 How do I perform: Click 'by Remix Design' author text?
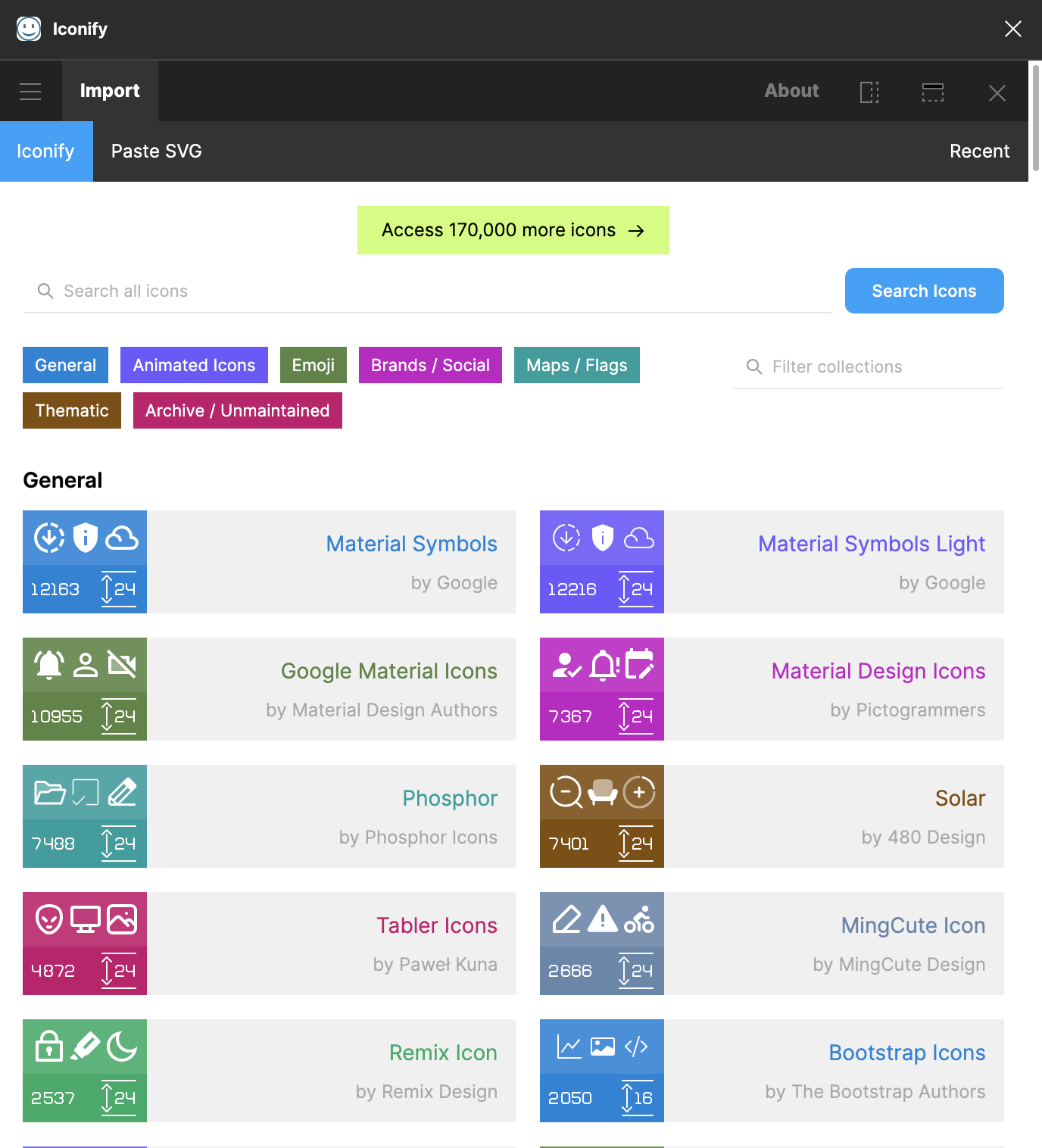(x=426, y=1091)
